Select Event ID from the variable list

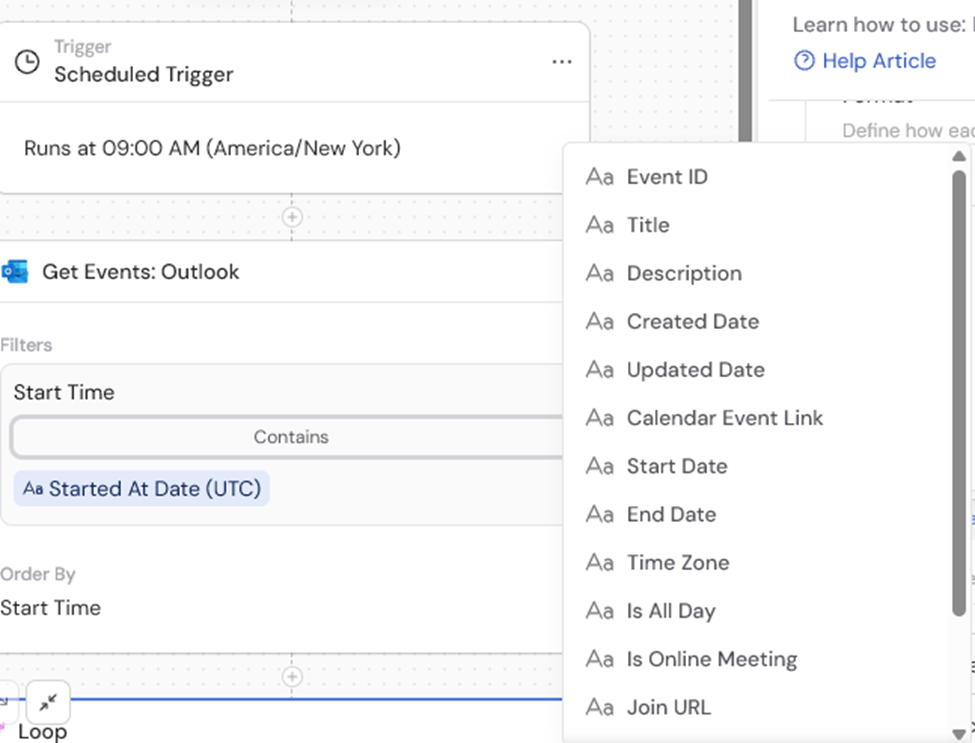(667, 176)
